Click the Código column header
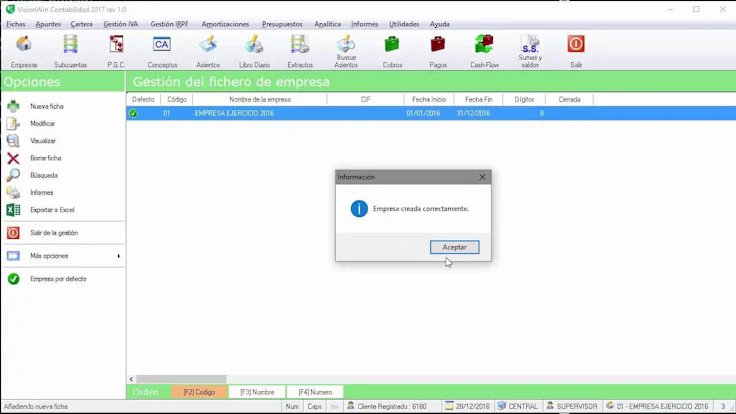Screen dimensions: 736x414 [x=176, y=100]
